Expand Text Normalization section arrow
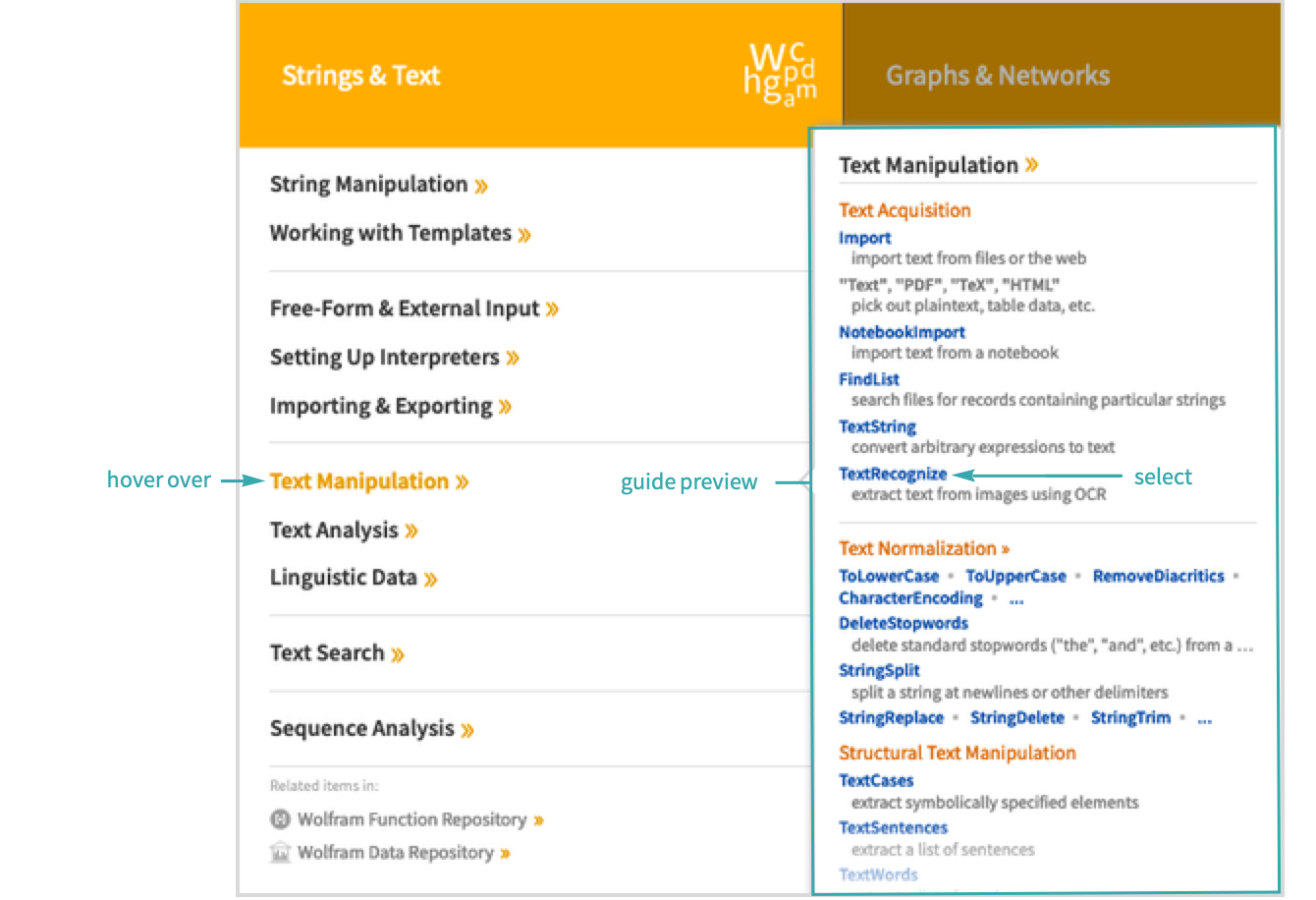 1006,549
